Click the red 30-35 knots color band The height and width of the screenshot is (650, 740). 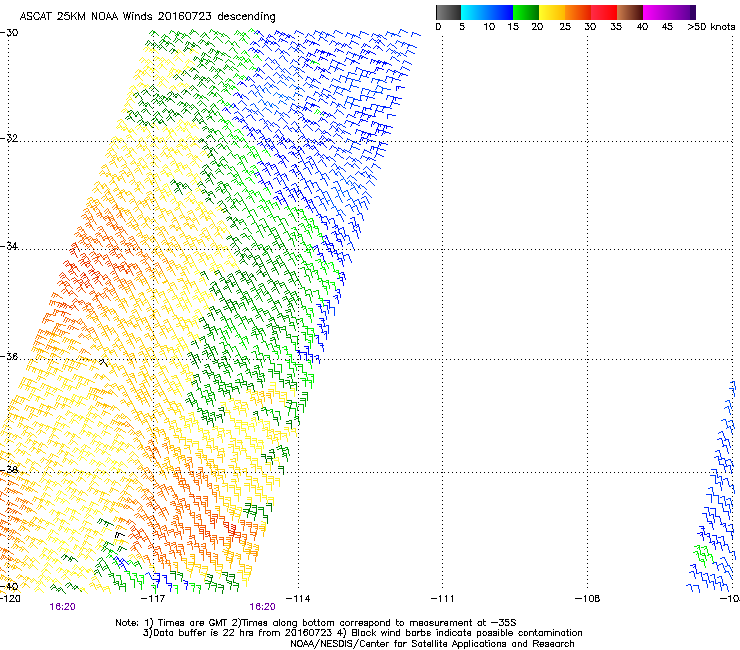[x=604, y=12]
